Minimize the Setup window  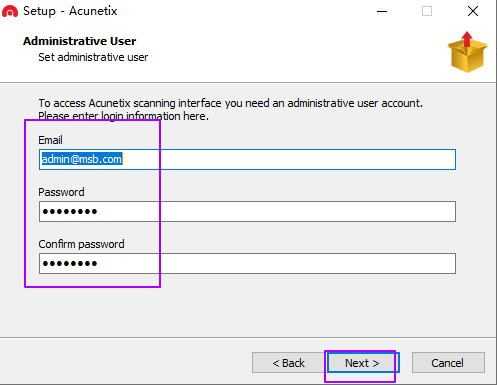(x=382, y=11)
